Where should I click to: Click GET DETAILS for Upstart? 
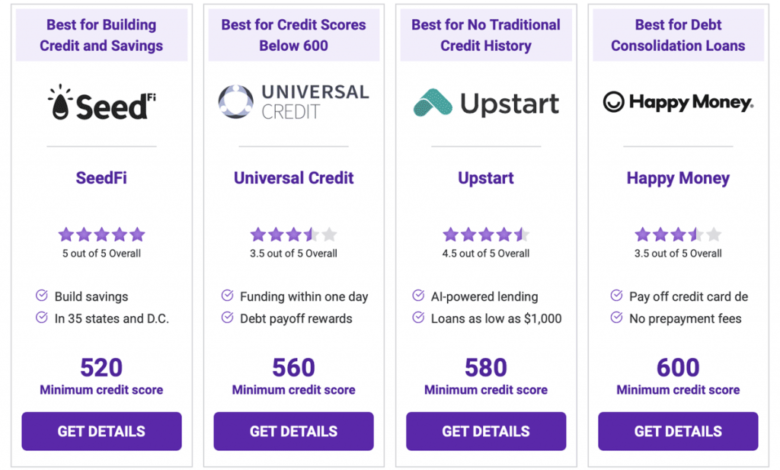pos(486,431)
